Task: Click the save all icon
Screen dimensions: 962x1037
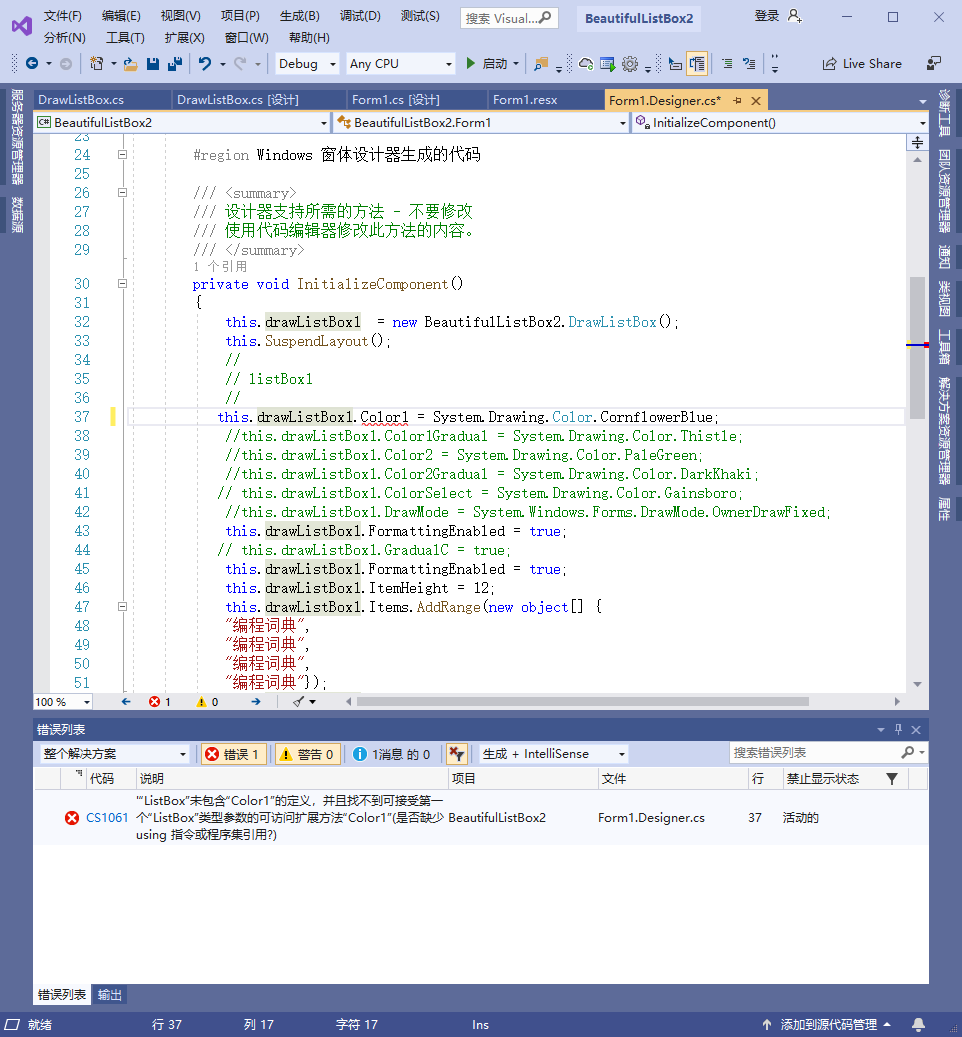Action: [x=175, y=63]
